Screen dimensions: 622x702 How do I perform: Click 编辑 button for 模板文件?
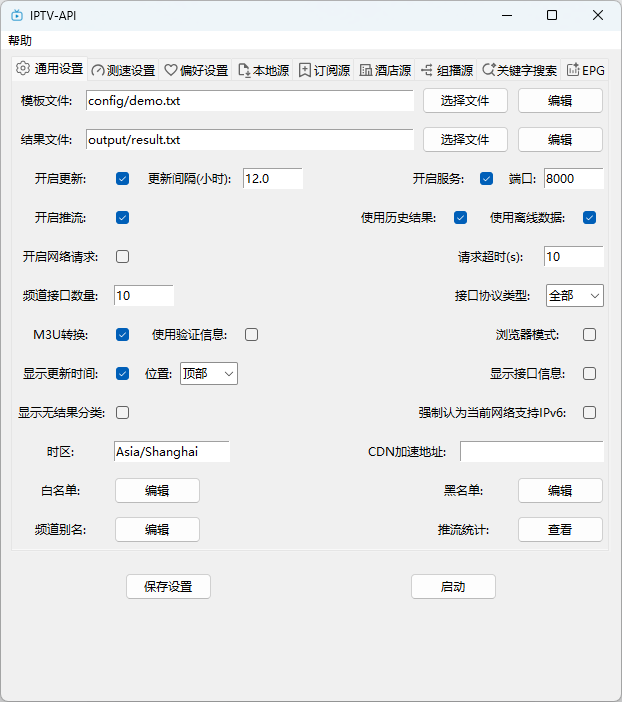point(560,101)
